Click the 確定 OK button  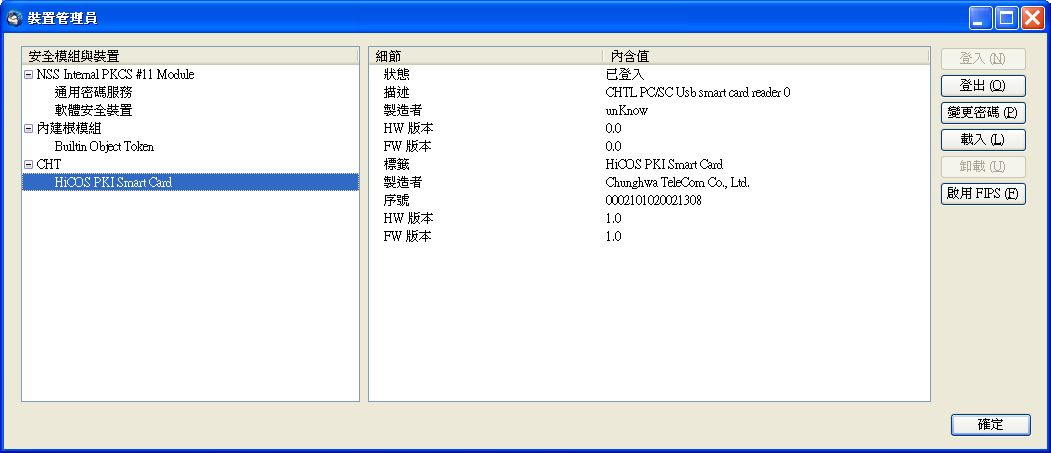[990, 425]
